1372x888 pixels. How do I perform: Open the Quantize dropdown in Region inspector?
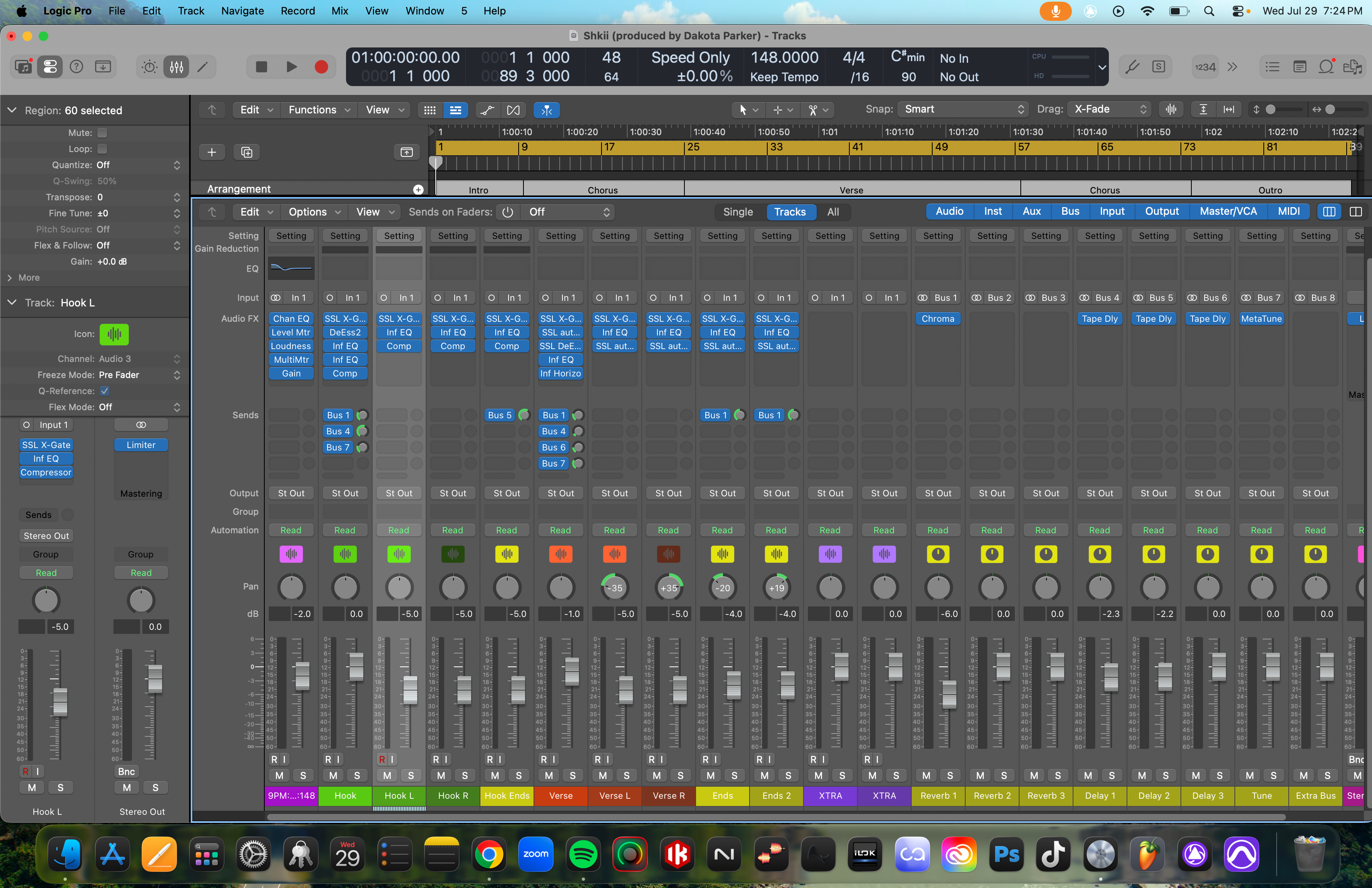tap(138, 165)
